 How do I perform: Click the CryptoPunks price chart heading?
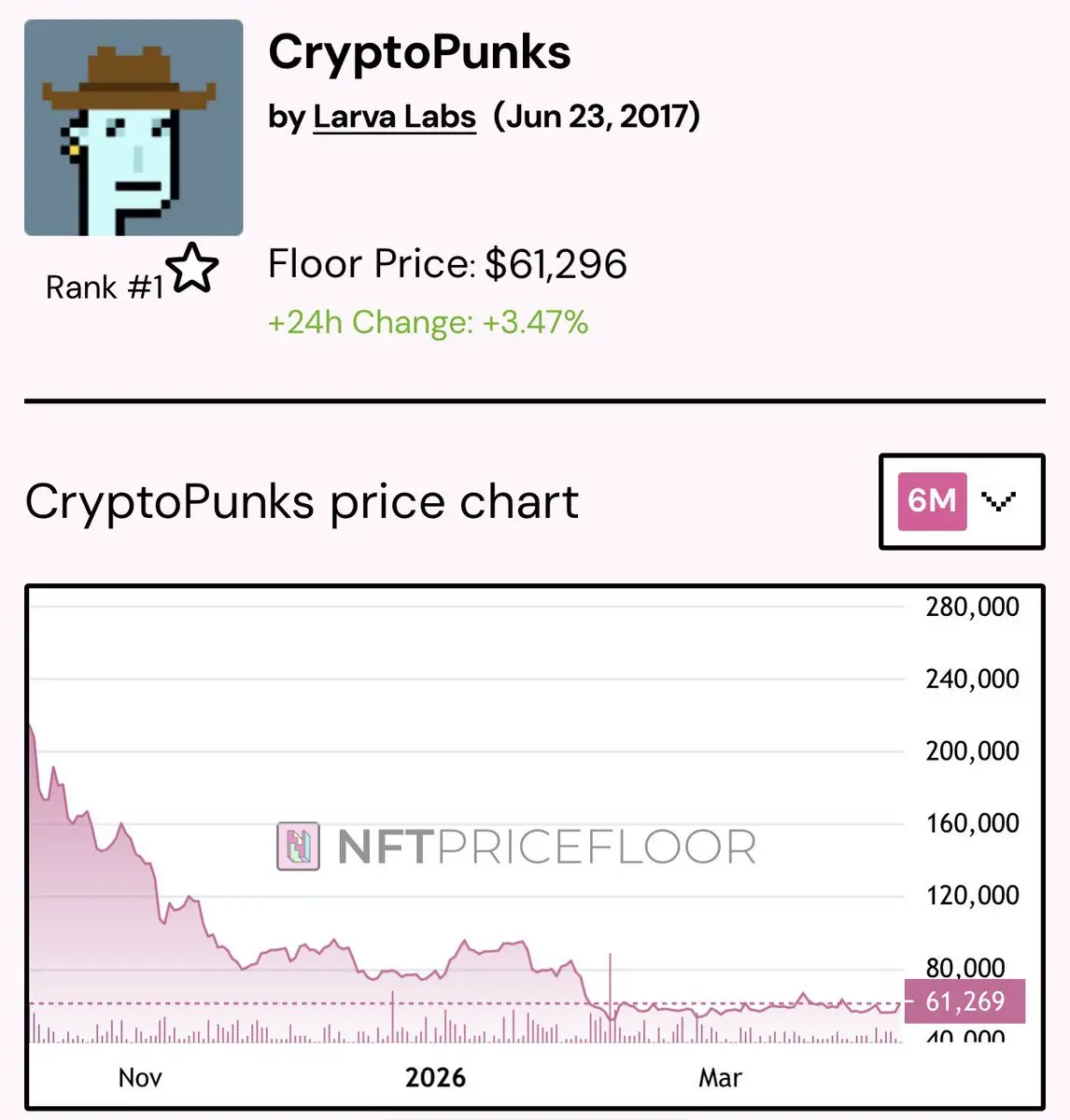click(302, 502)
